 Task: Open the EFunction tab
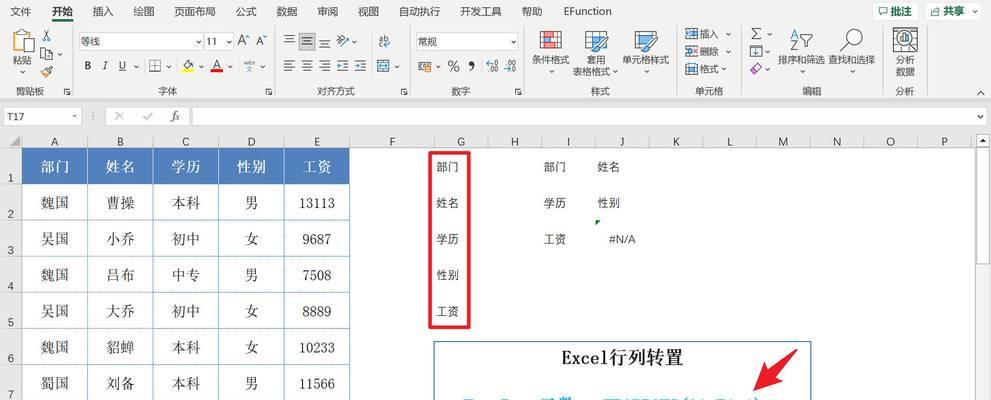point(587,11)
